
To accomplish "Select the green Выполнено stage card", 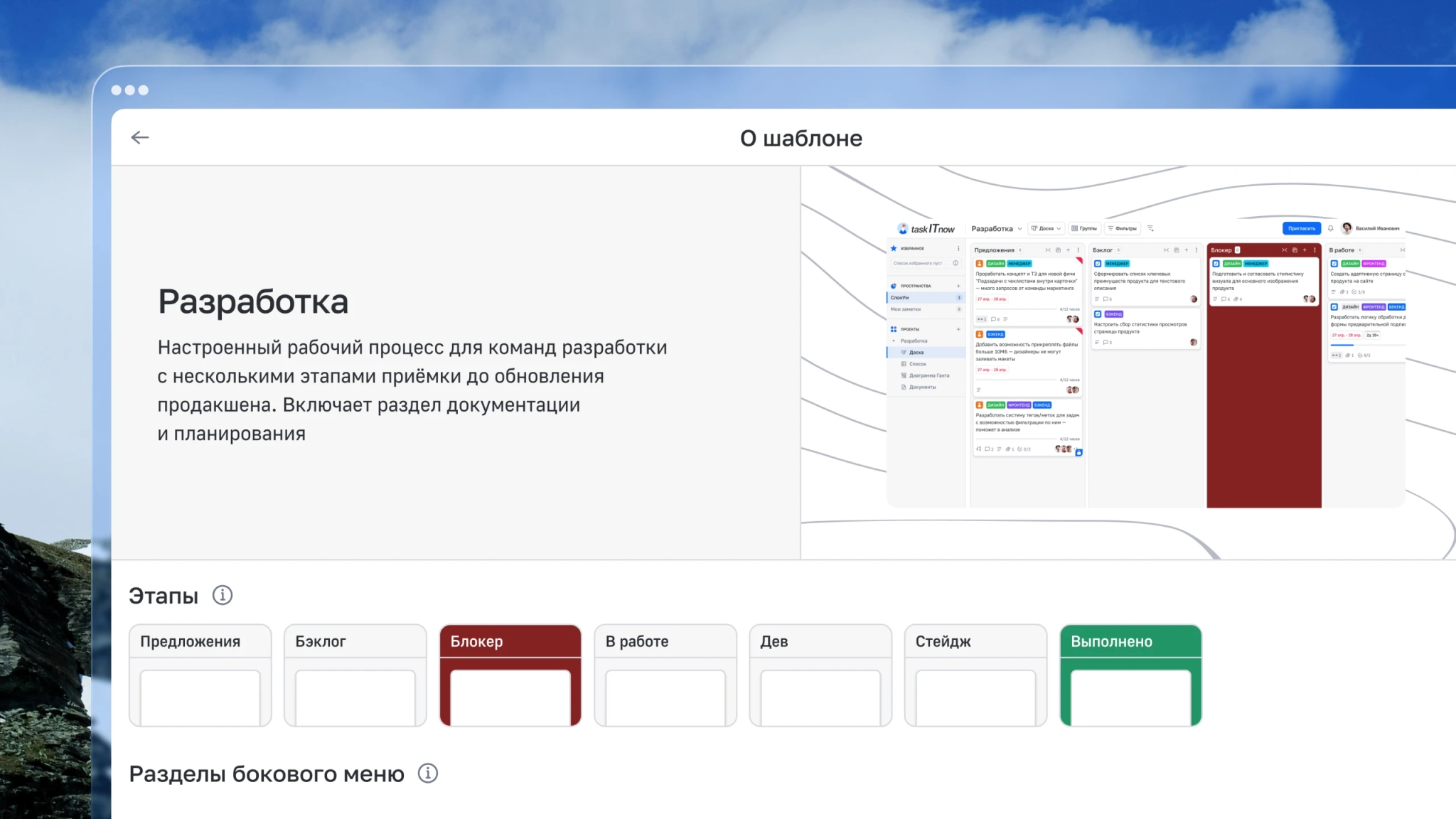I will 1130,675.
